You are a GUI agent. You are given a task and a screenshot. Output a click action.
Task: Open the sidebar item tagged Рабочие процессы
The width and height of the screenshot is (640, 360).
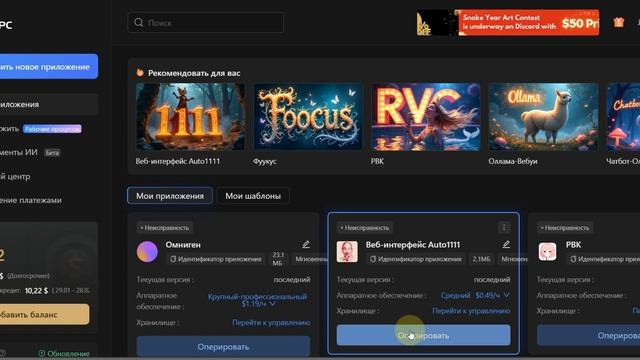41,129
